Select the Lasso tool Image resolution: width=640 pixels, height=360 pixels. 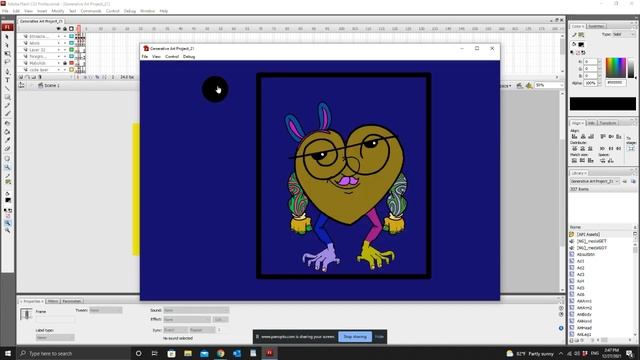coord(7,62)
